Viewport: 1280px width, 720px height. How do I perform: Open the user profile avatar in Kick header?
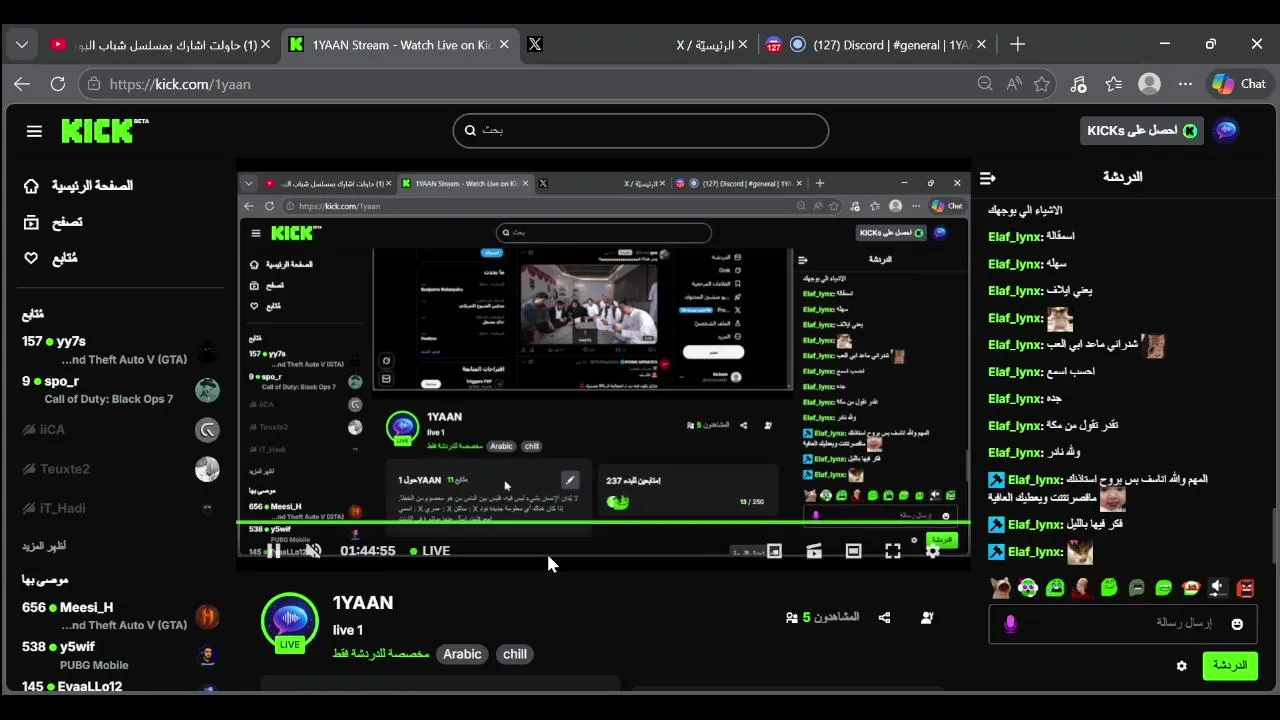click(x=1226, y=130)
